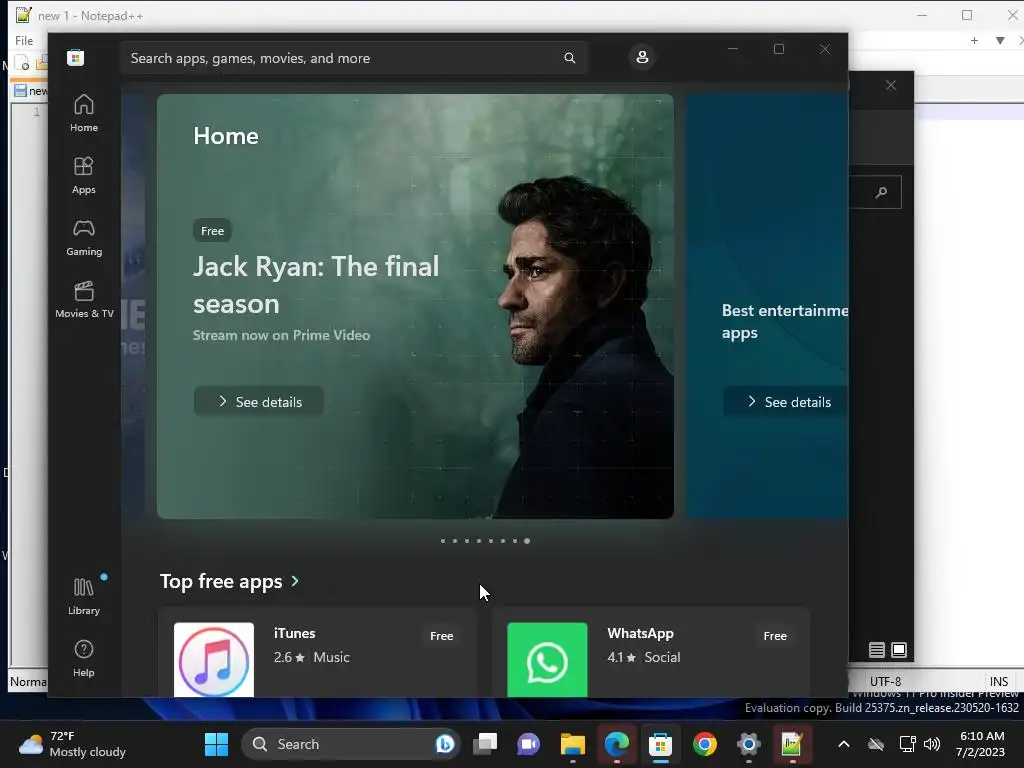Expand Top free apps list
The image size is (1024, 768).
[x=295, y=581]
